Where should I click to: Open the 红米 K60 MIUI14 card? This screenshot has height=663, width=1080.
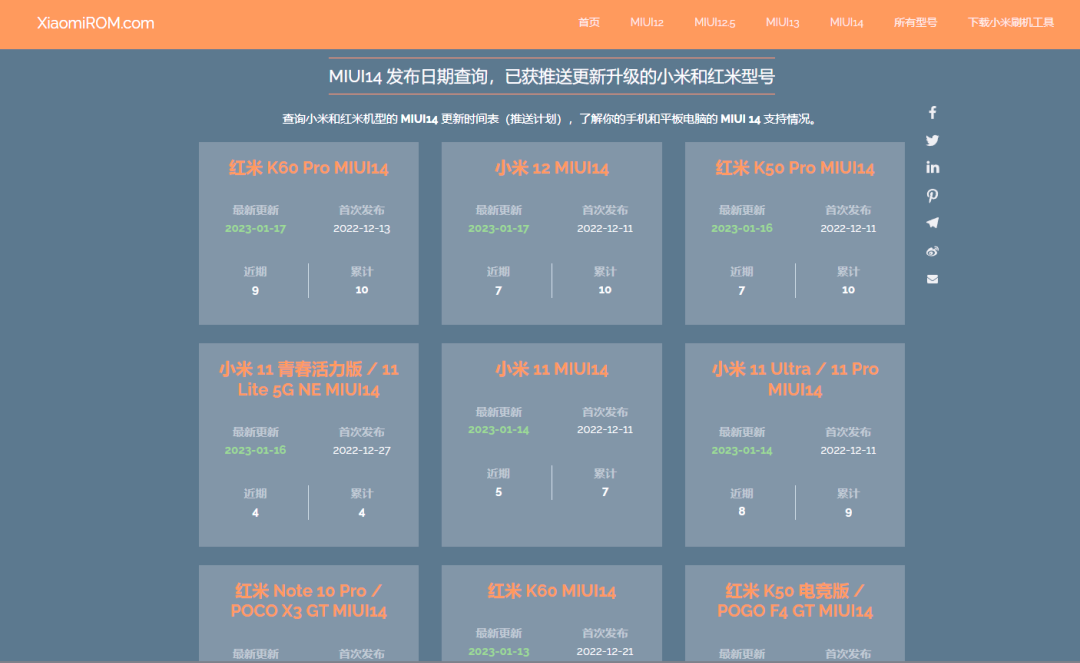[551, 590]
